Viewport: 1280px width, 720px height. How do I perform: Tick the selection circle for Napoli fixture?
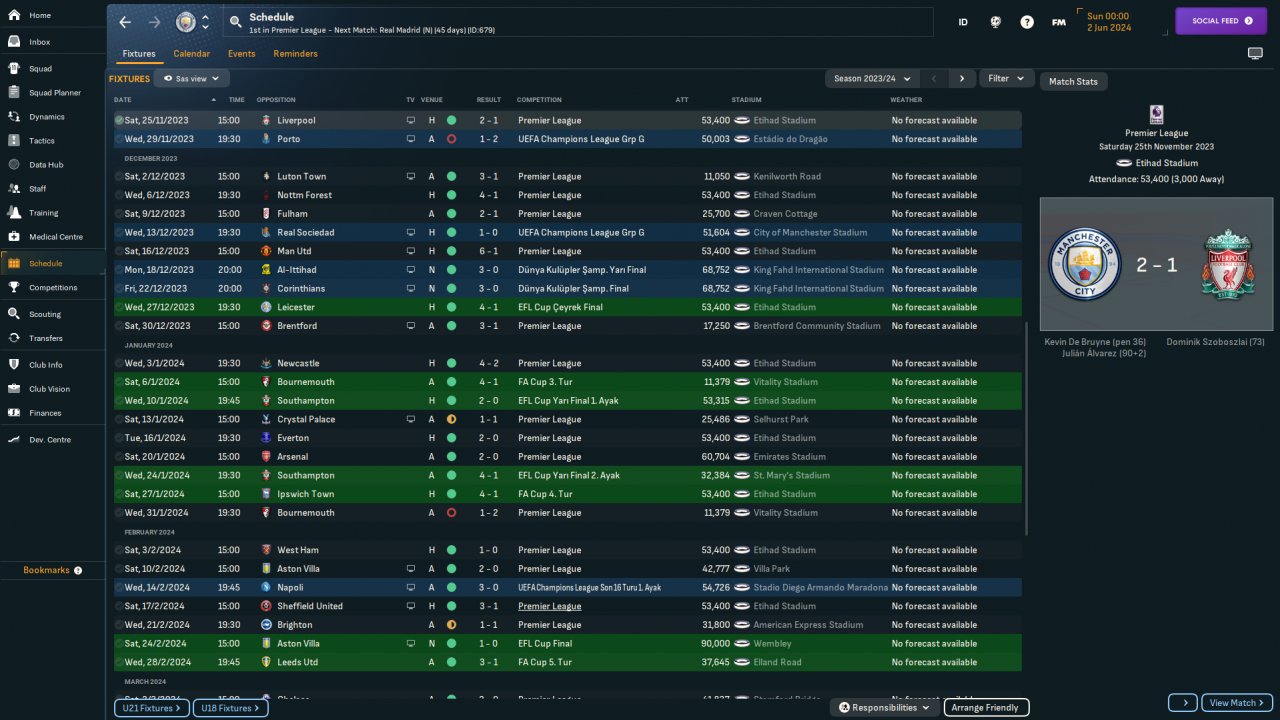point(119,587)
